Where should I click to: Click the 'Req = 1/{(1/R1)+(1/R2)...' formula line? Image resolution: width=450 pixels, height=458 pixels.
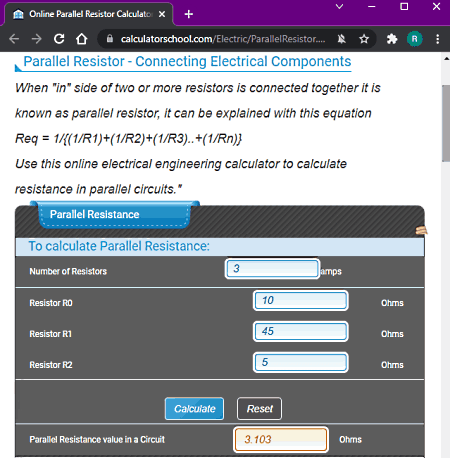click(128, 138)
